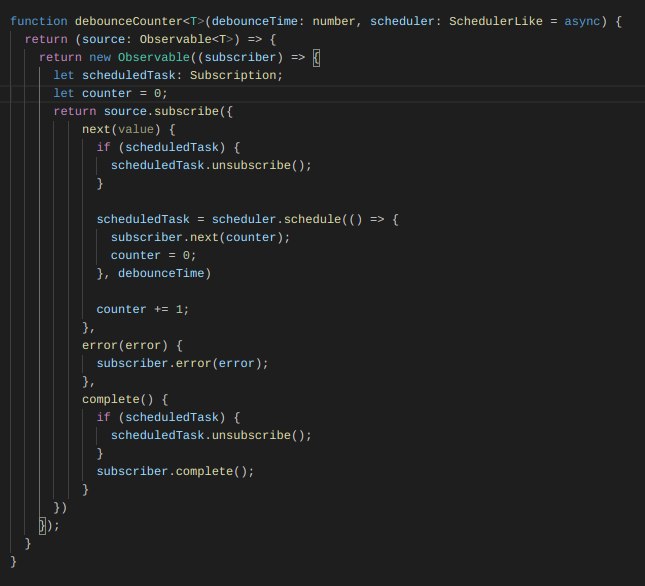Click the 'let counter = 0;' line

pos(110,93)
